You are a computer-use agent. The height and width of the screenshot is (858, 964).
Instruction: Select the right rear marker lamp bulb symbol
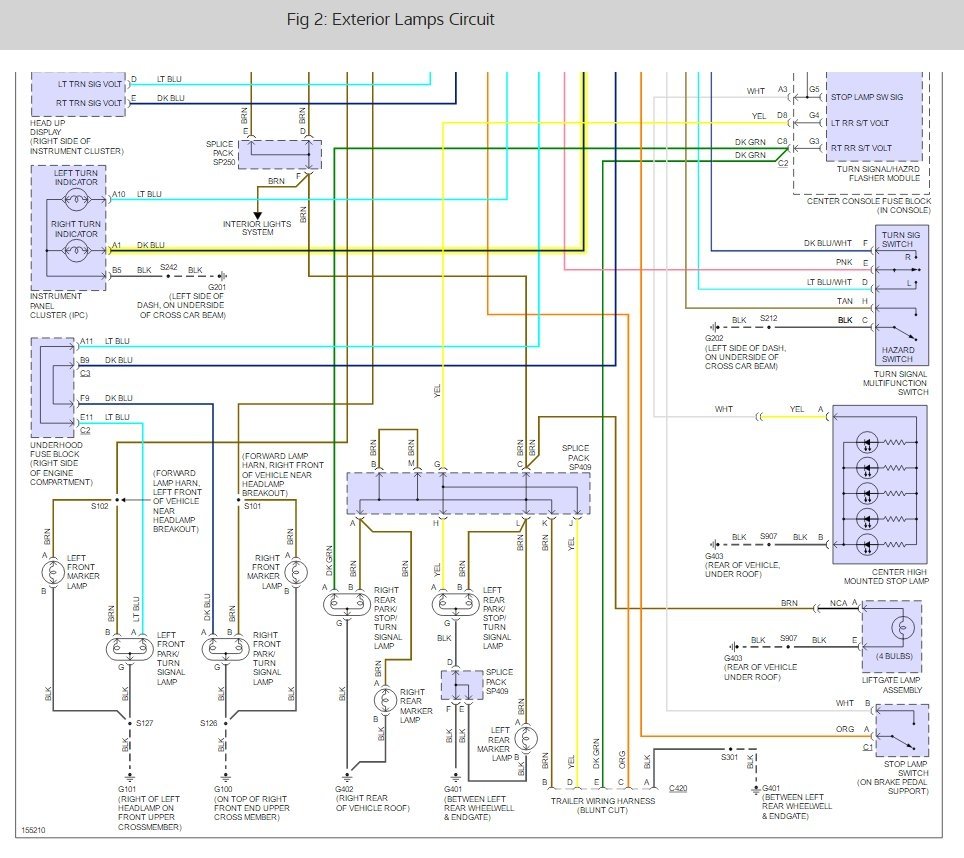pos(386,699)
